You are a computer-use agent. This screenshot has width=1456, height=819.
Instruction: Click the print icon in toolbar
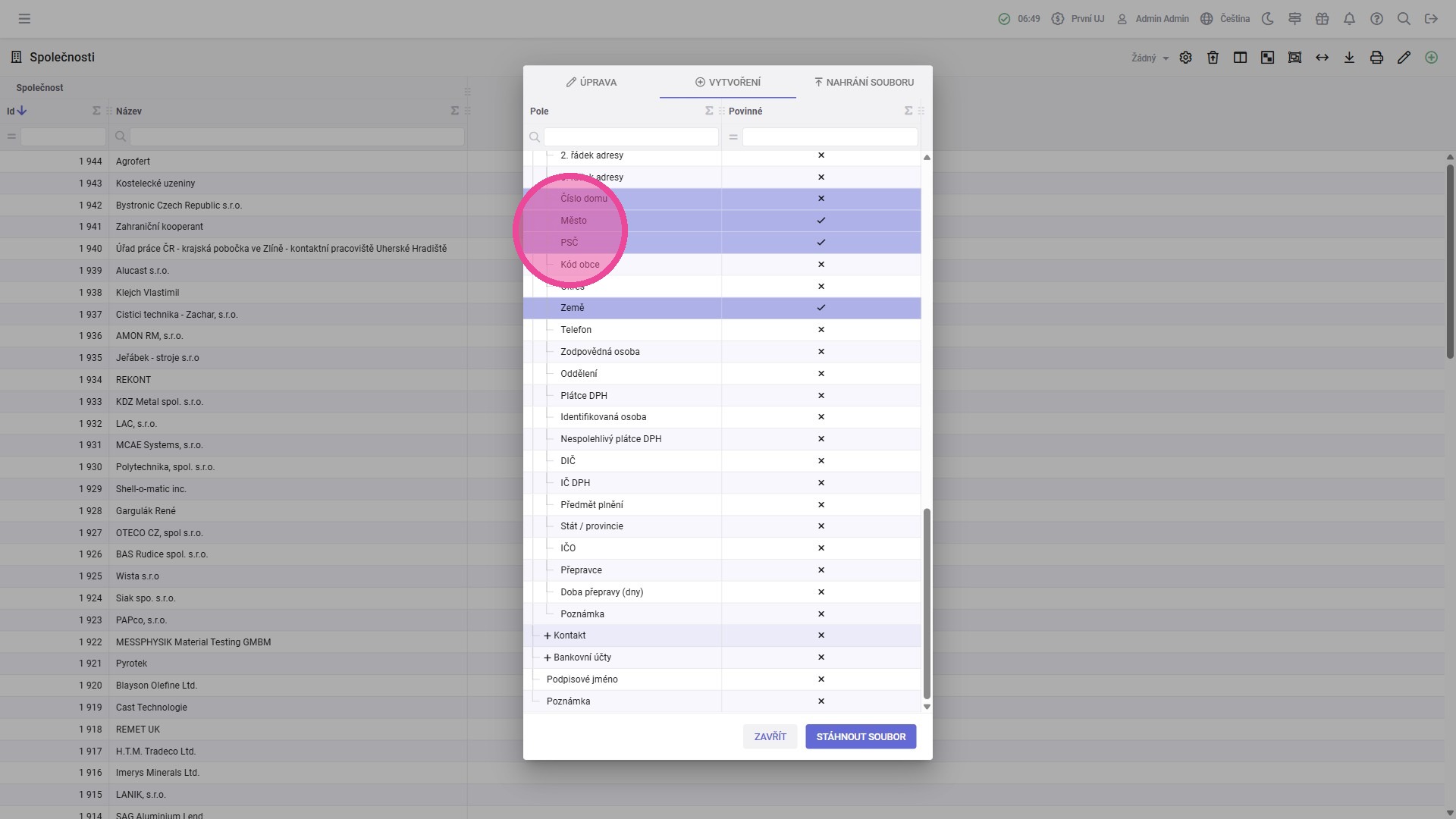pos(1376,58)
